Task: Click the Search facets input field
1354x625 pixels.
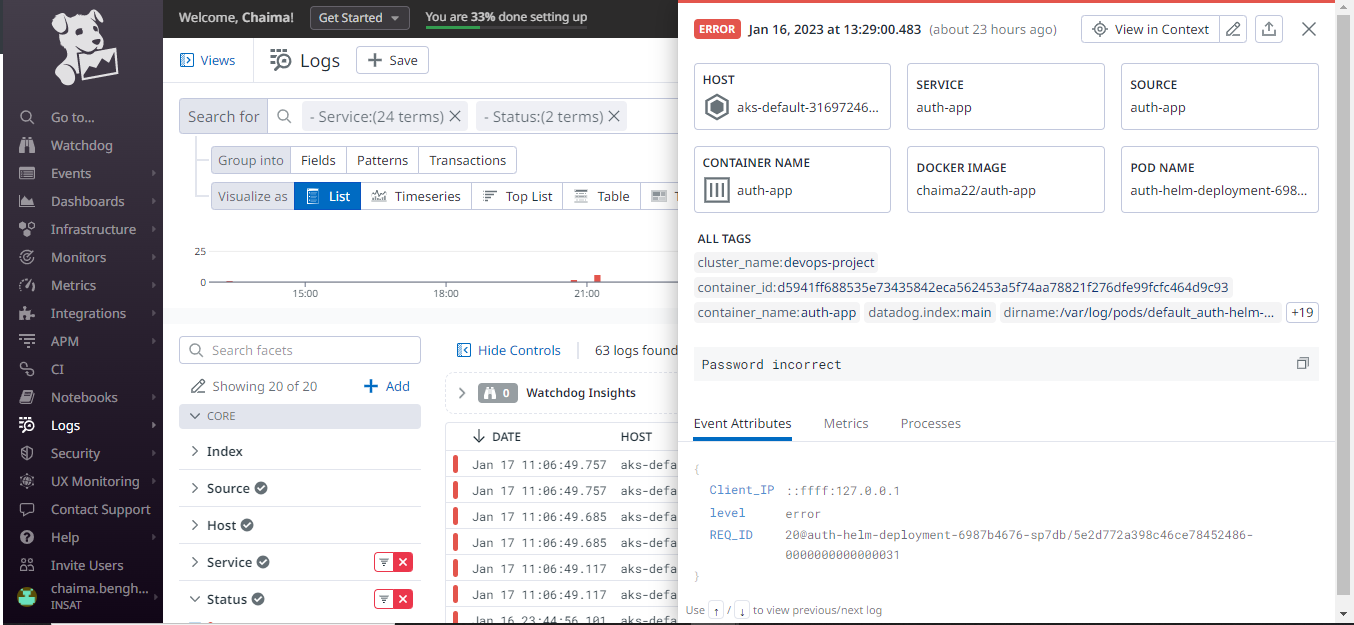Action: [x=299, y=349]
